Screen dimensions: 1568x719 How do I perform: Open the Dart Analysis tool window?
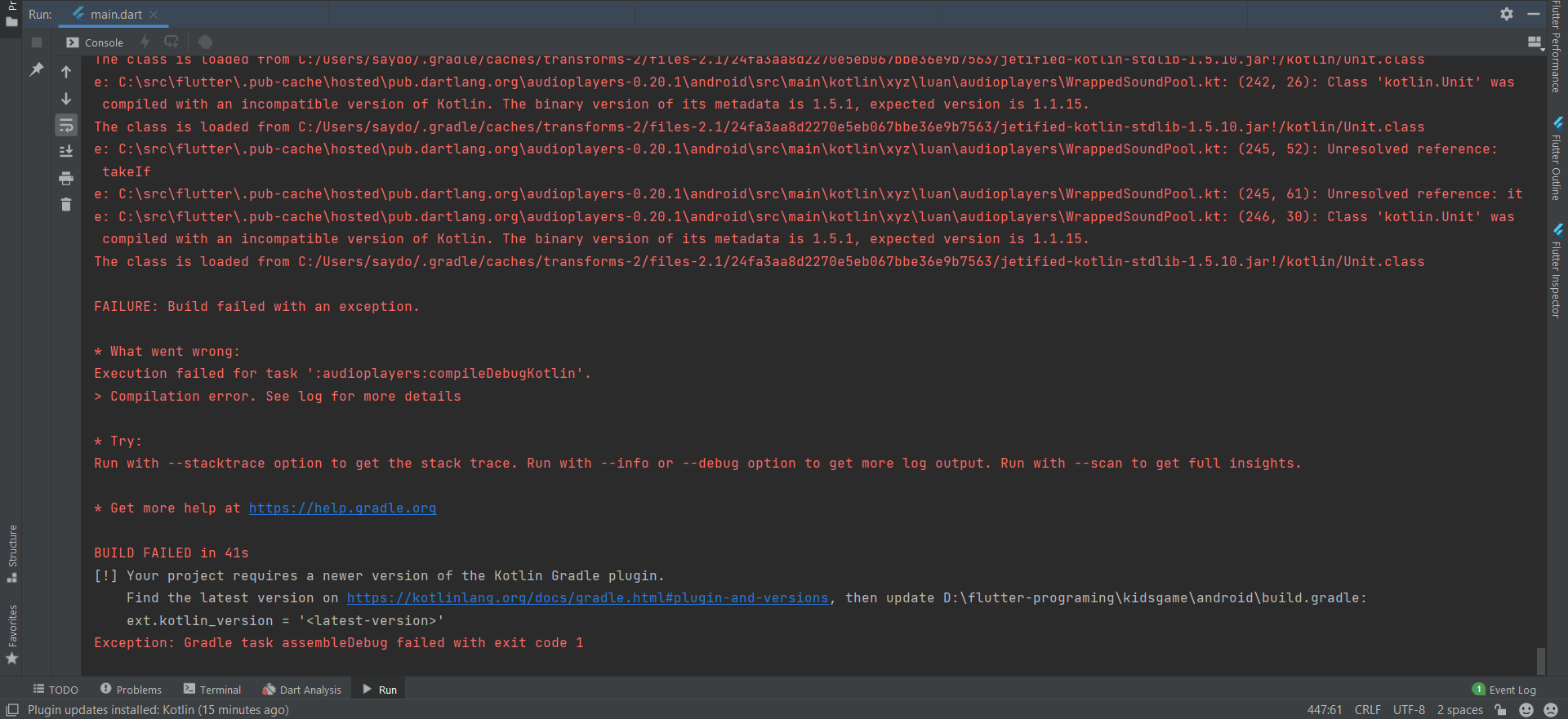302,690
